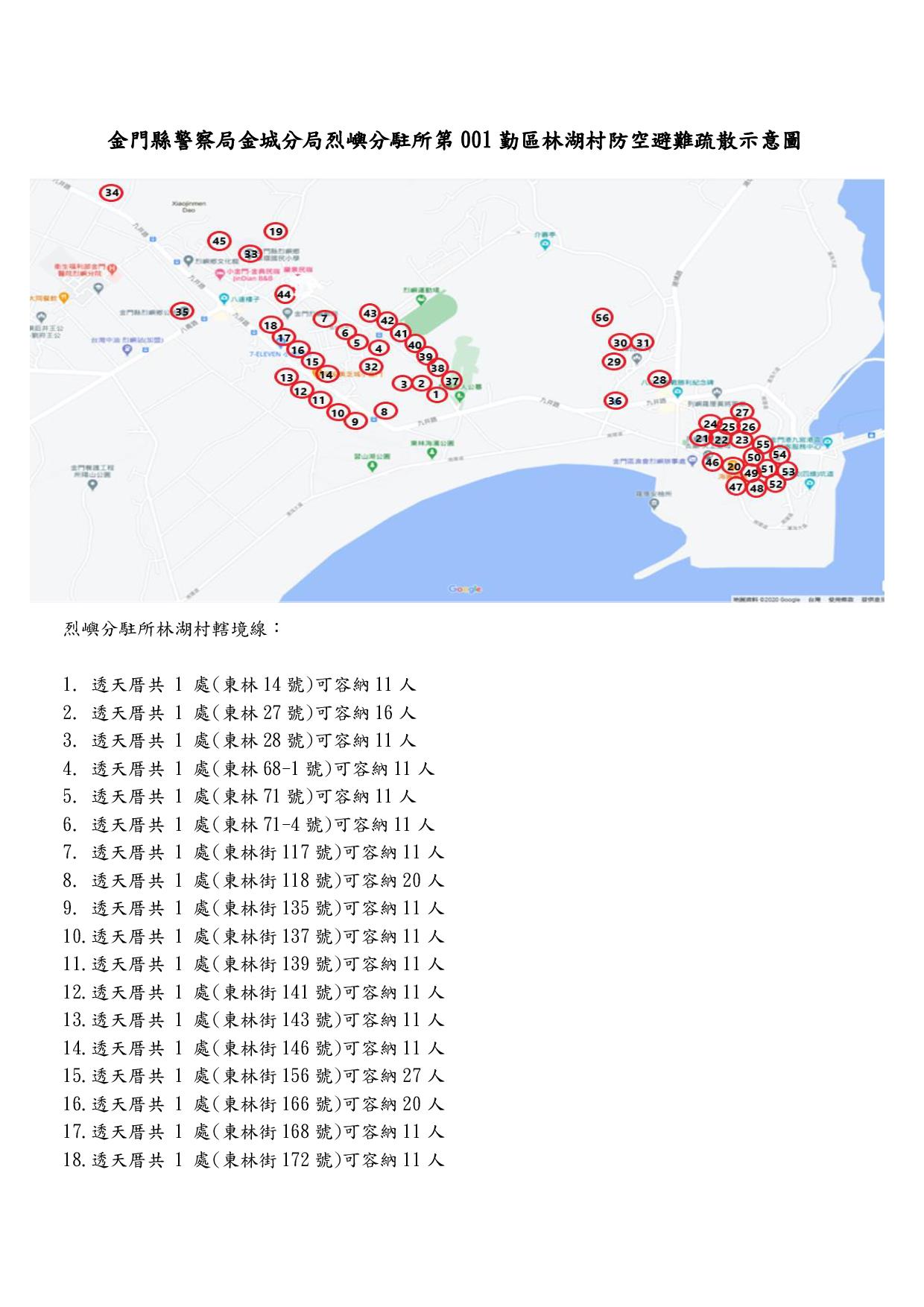Select list item 8 東林街 118 號

pyautogui.click(x=253, y=880)
